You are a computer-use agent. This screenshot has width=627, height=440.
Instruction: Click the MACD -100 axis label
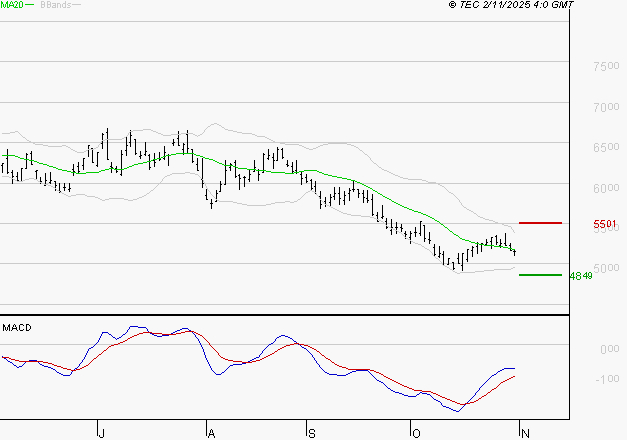pos(607,378)
